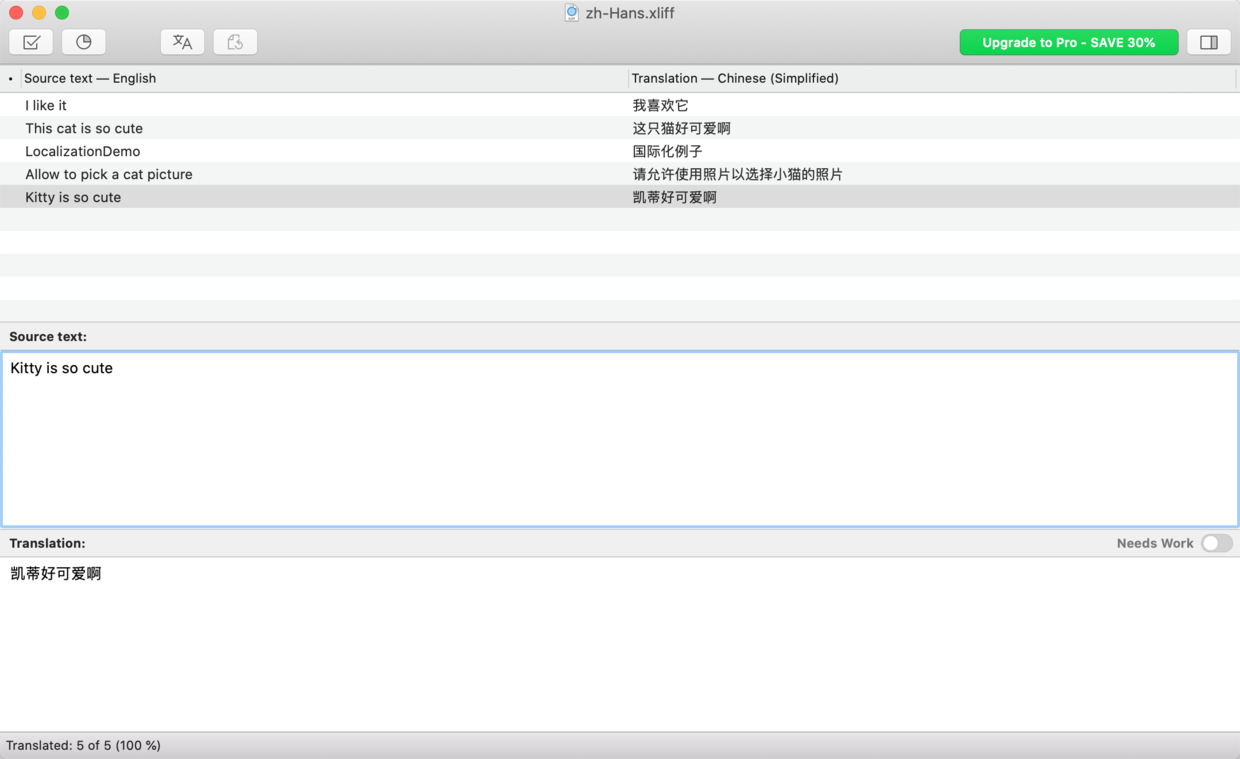Enable the Needs Work switch
Screen dimensions: 1240x759
1216,543
